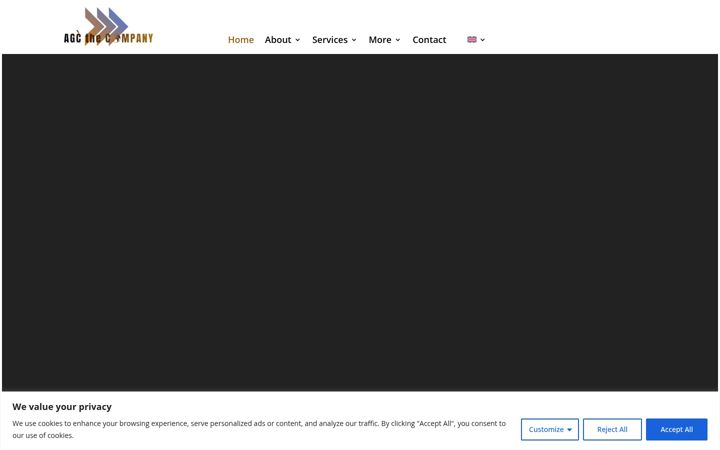720x450 pixels.
Task: Click the AGC the Company logo
Action: pos(108,27)
